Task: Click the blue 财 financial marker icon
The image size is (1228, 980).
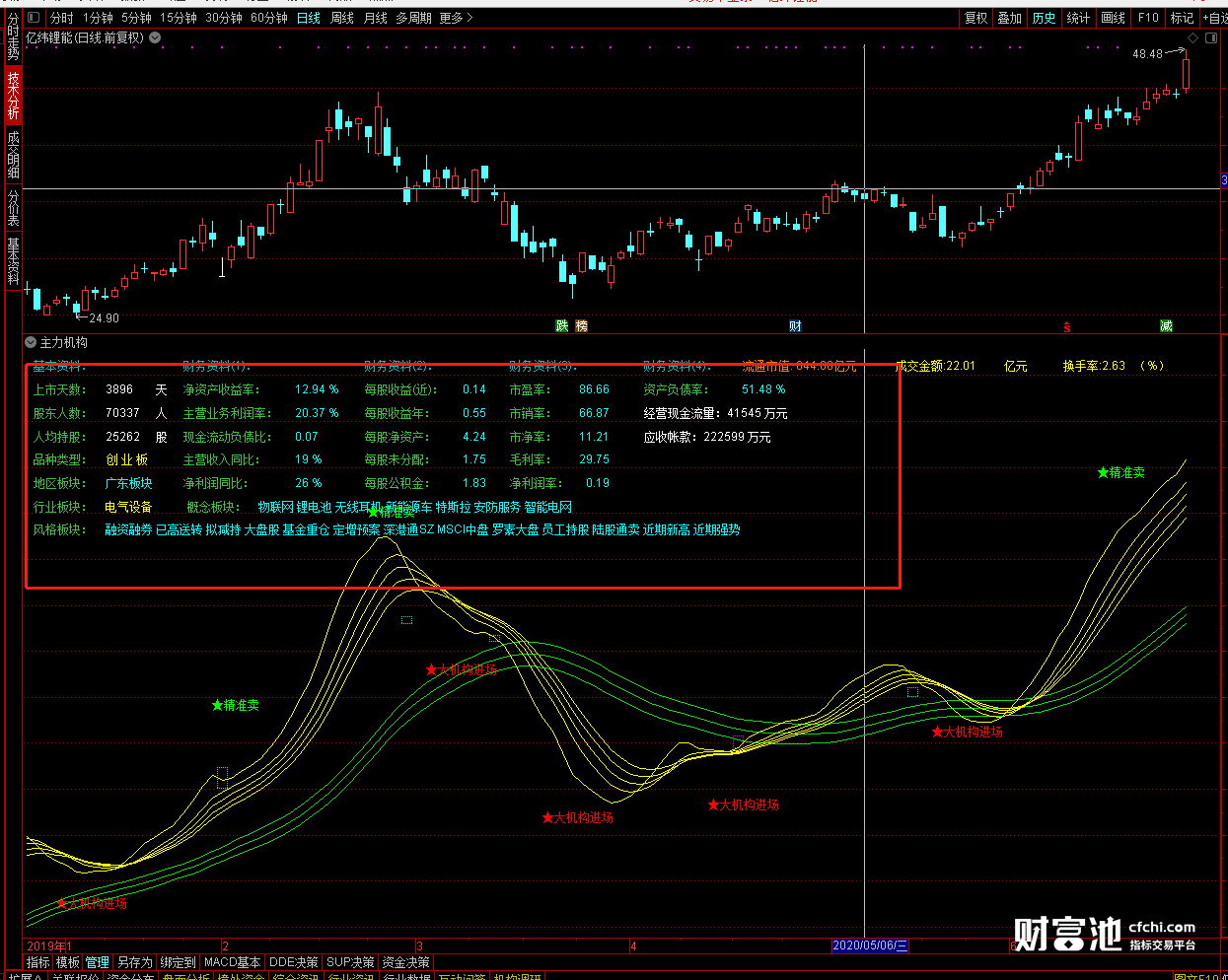Action: [795, 326]
